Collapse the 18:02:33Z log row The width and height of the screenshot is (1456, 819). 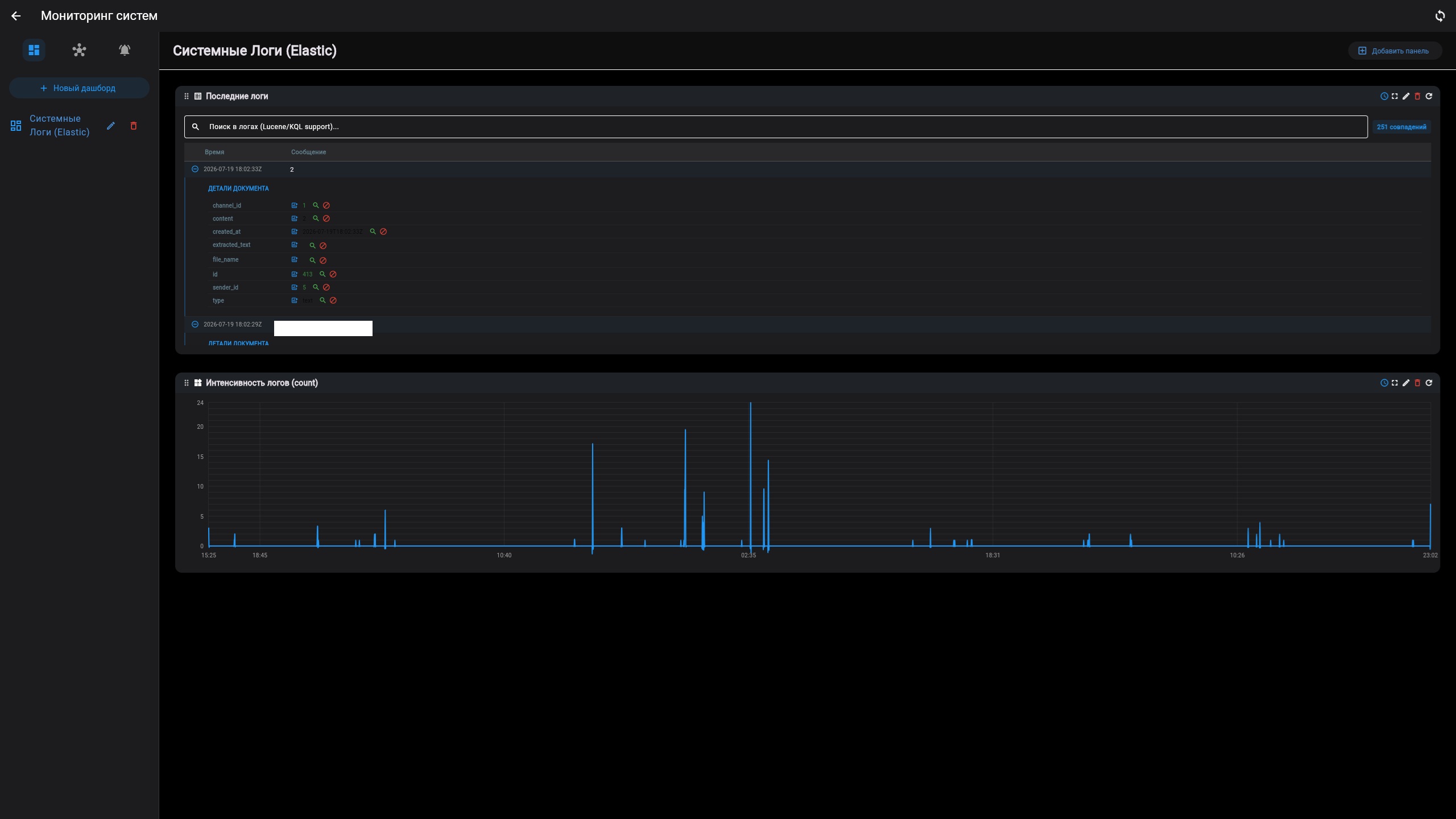pos(195,169)
